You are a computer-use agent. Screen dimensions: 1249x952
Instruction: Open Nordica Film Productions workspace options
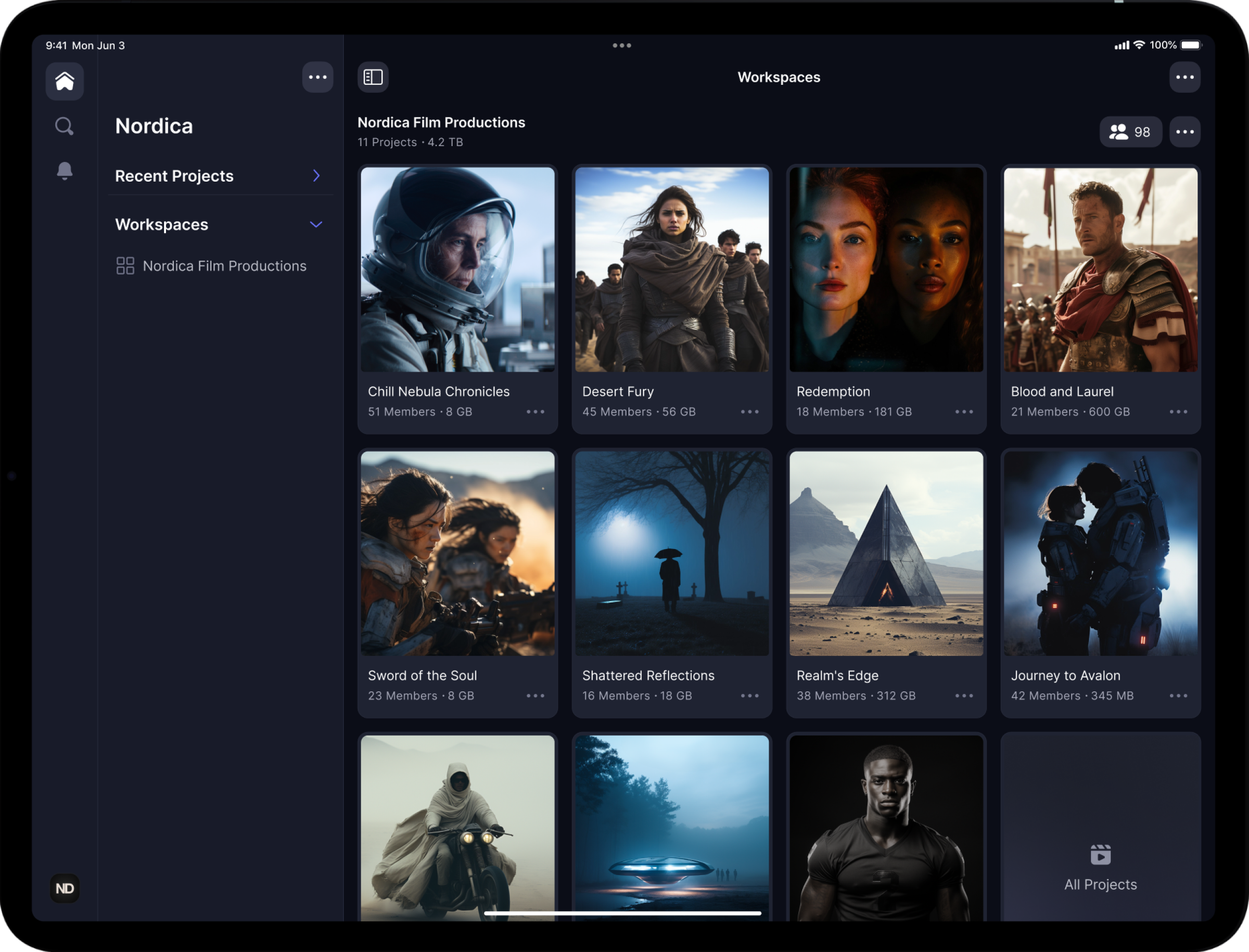pos(1184,132)
